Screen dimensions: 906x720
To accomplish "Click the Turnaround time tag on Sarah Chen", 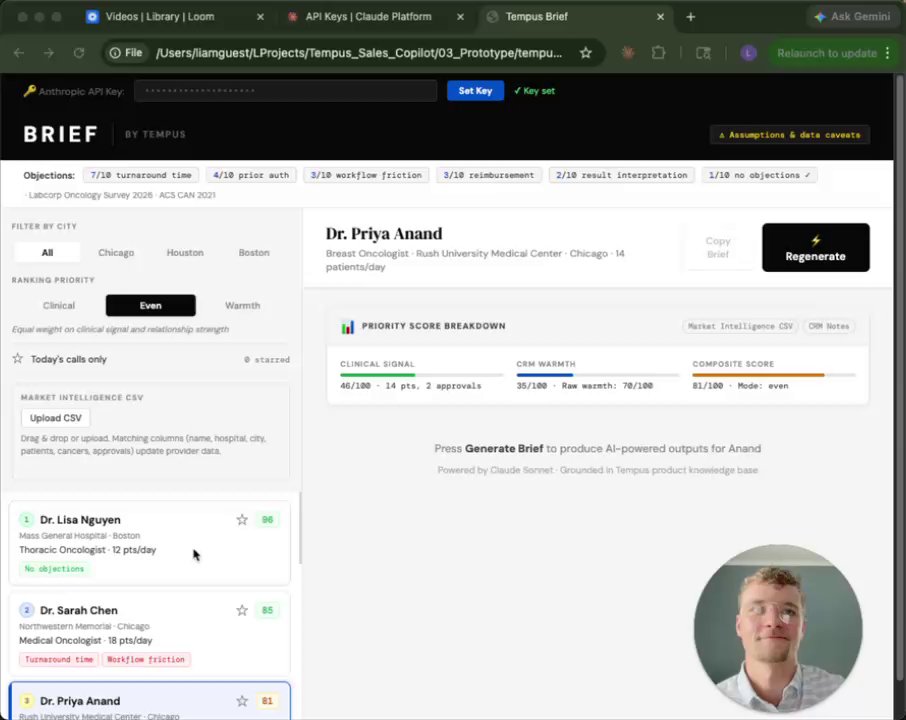I will (x=59, y=659).
